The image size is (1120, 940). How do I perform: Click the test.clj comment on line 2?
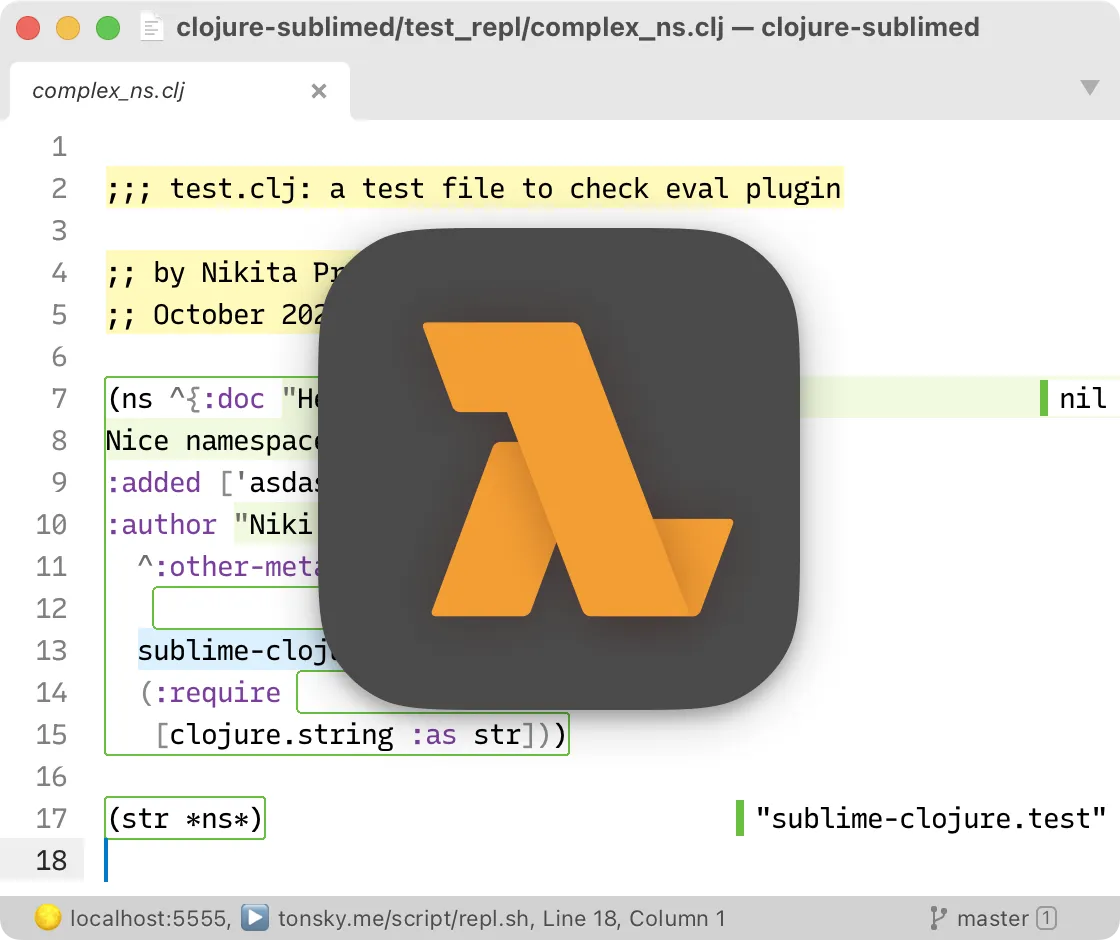[x=474, y=188]
